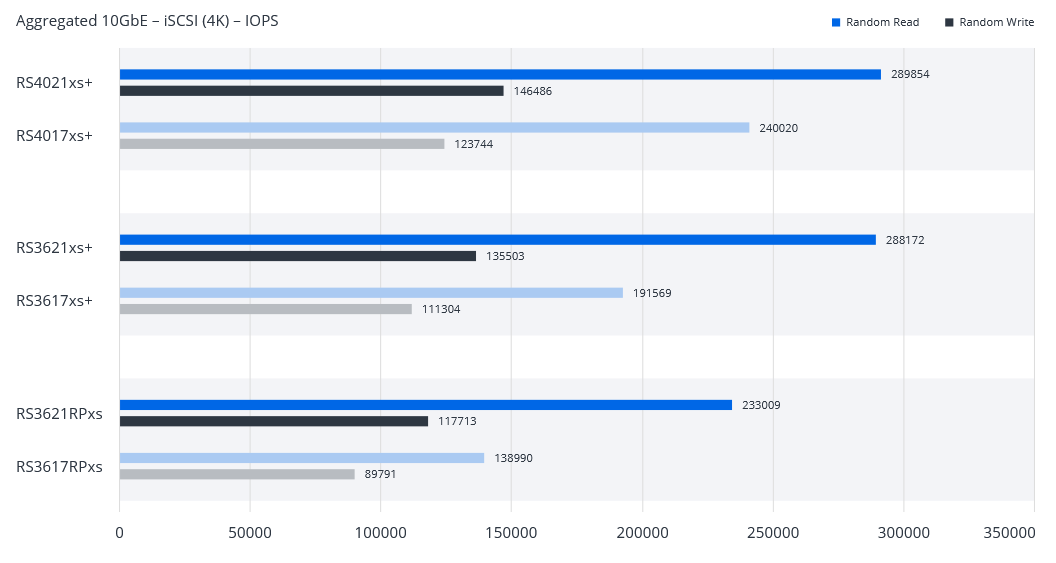Click the value 89791
Image resolution: width=1056 pixels, height=563 pixels.
click(x=381, y=474)
